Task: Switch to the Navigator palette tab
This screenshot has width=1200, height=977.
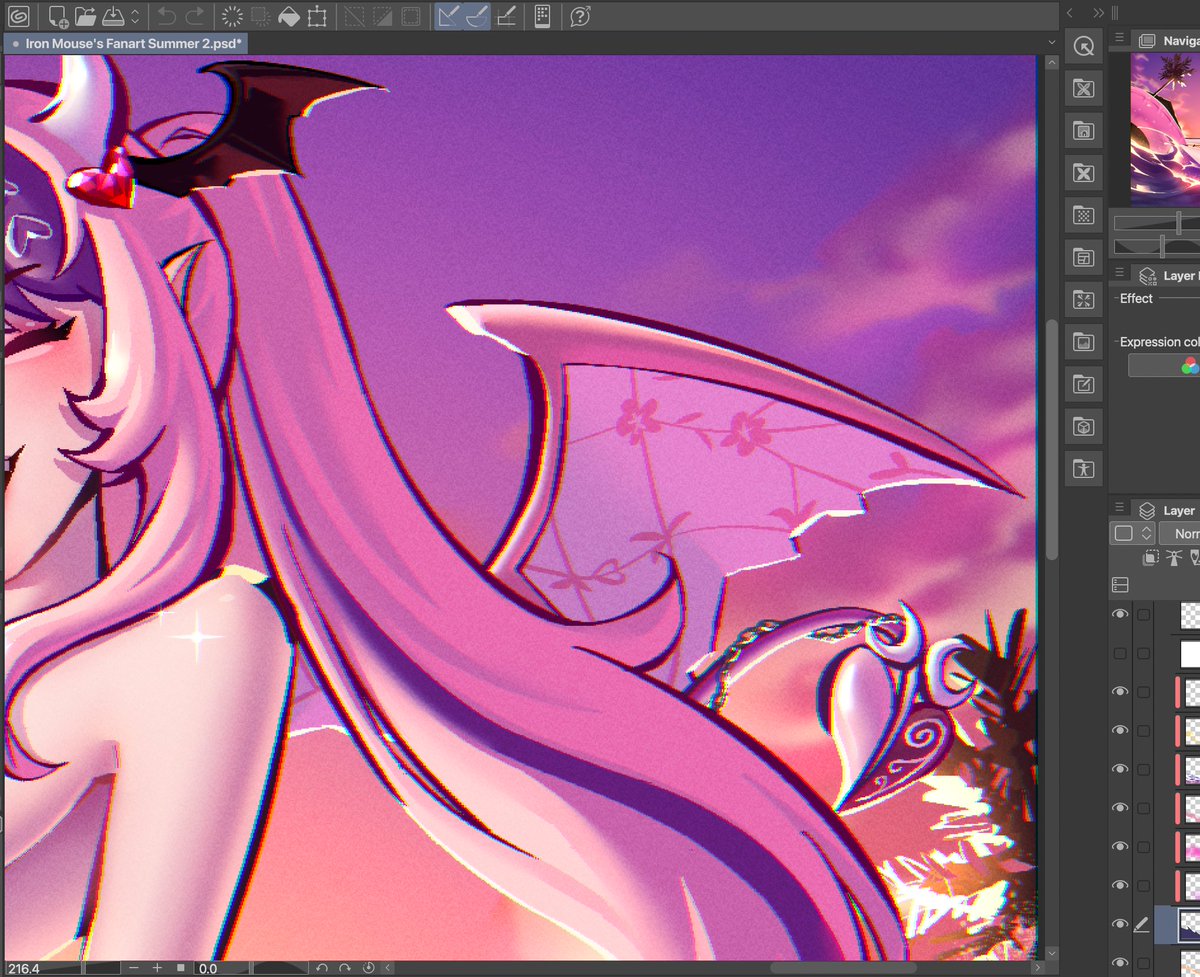Action: point(1168,40)
